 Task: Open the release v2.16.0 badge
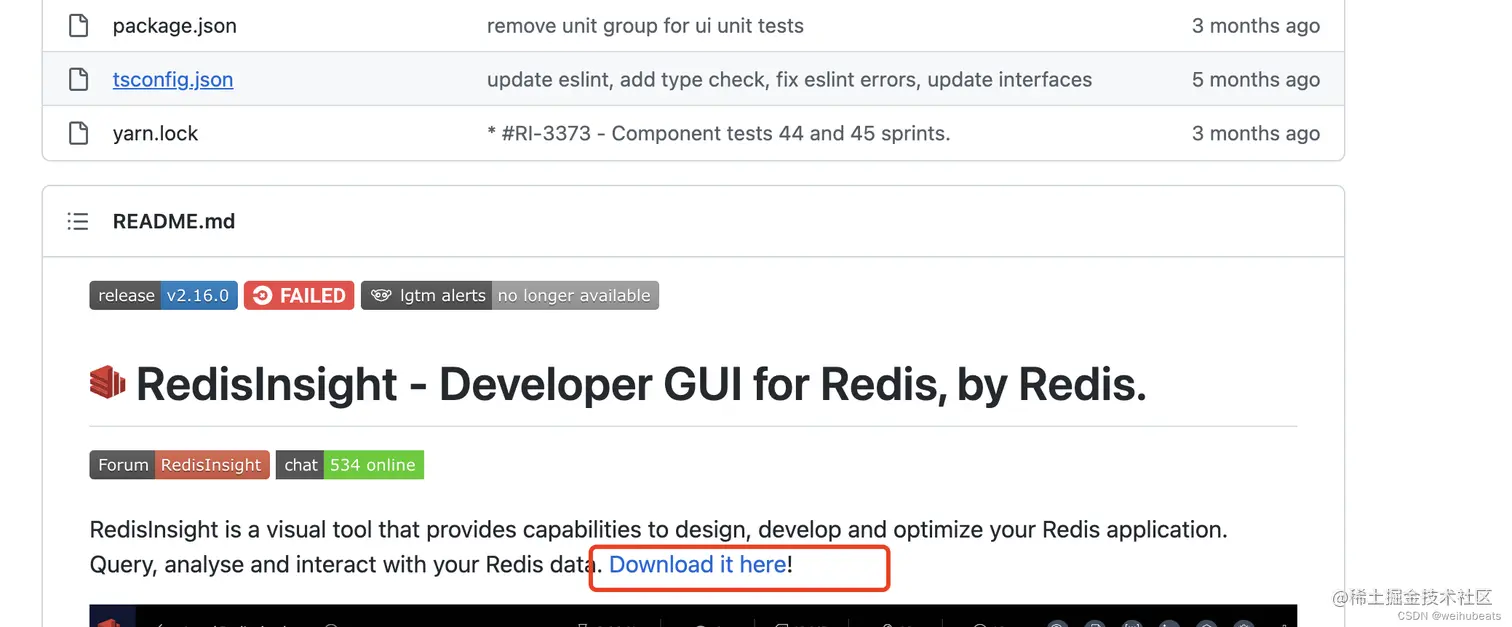164,295
